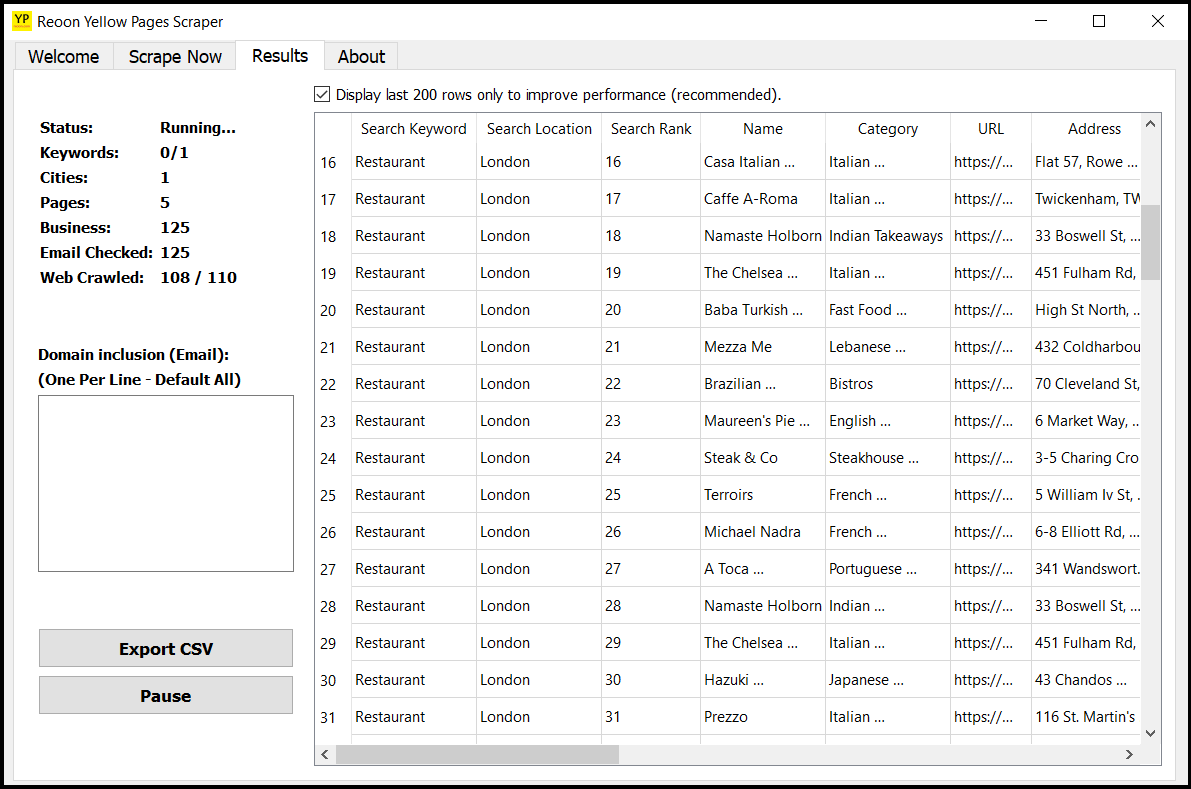Select the Results tab
Screen dimensions: 1191x789
point(280,55)
